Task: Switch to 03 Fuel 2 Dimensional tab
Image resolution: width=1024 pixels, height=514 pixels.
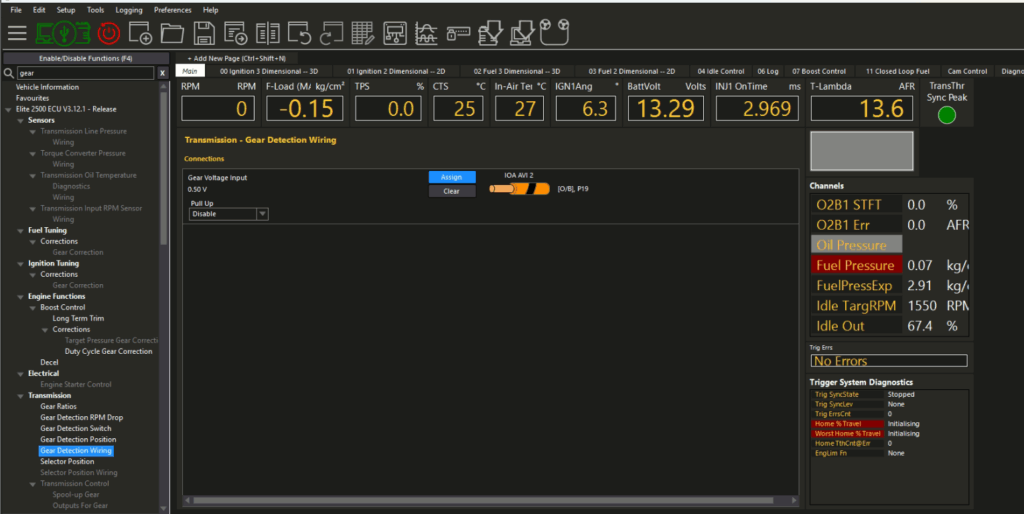Action: (632, 71)
